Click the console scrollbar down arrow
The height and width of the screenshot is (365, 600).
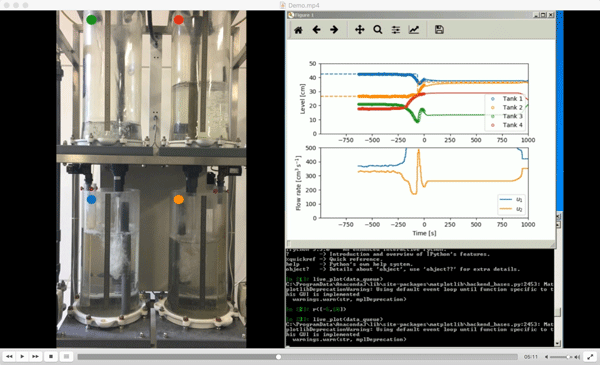[x=558, y=344]
